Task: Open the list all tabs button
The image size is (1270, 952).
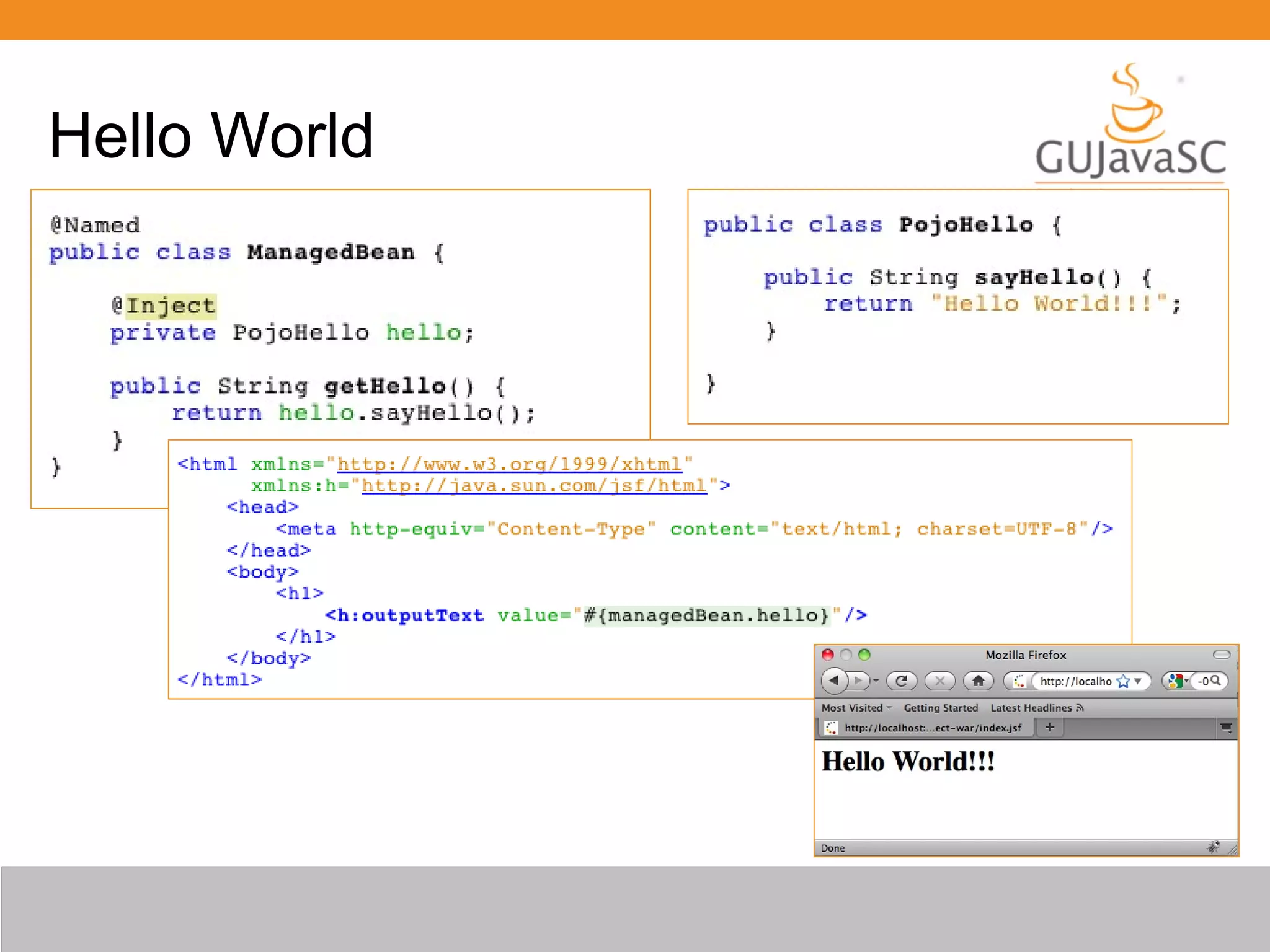Action: point(1226,728)
